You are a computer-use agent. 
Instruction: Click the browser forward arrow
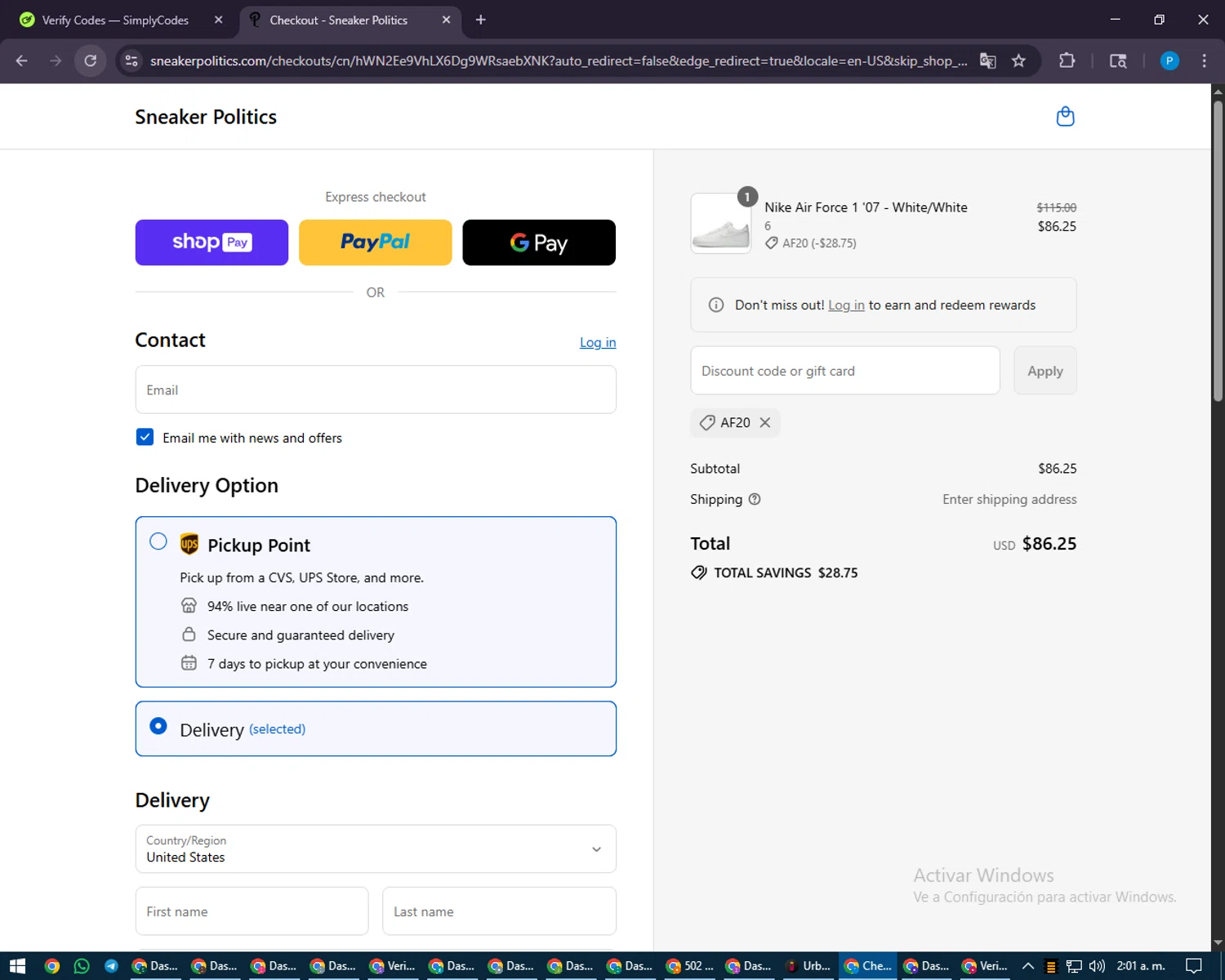(x=56, y=60)
